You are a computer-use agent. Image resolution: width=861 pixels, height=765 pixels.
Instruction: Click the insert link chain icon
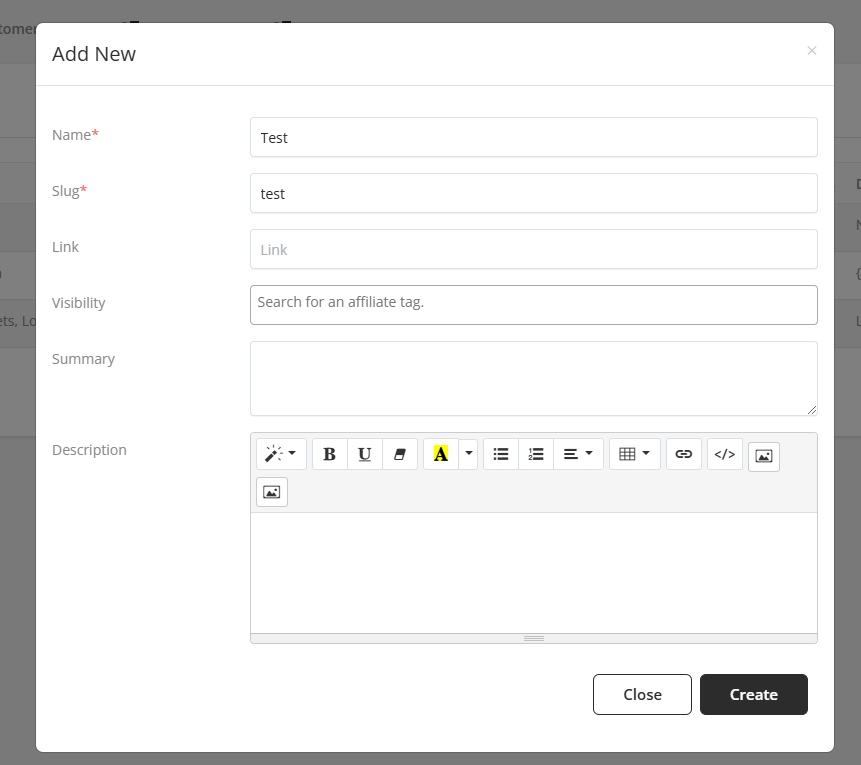tap(683, 454)
